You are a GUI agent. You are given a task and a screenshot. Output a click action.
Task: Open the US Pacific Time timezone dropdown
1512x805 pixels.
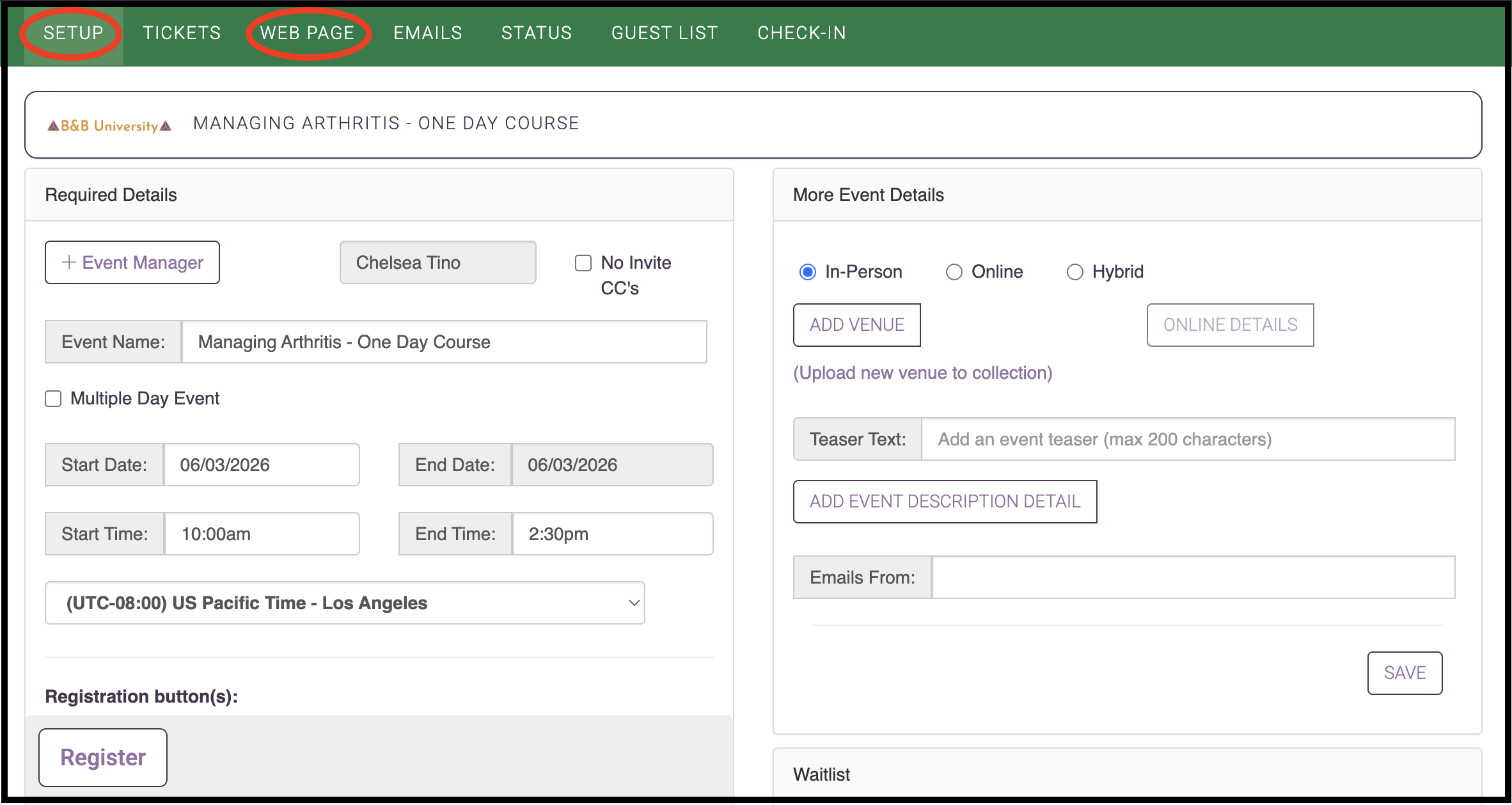[x=345, y=603]
